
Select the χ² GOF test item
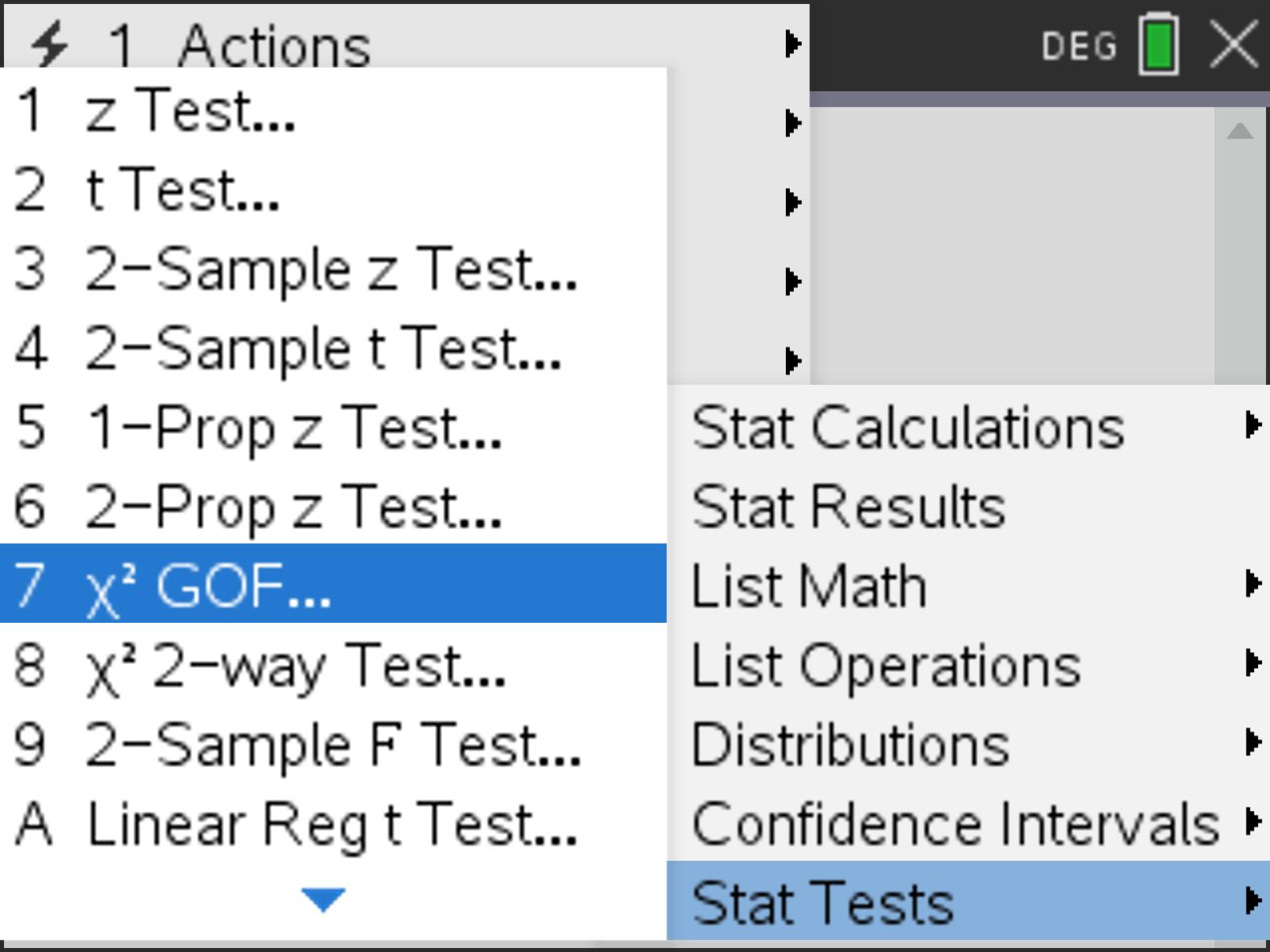point(208,585)
